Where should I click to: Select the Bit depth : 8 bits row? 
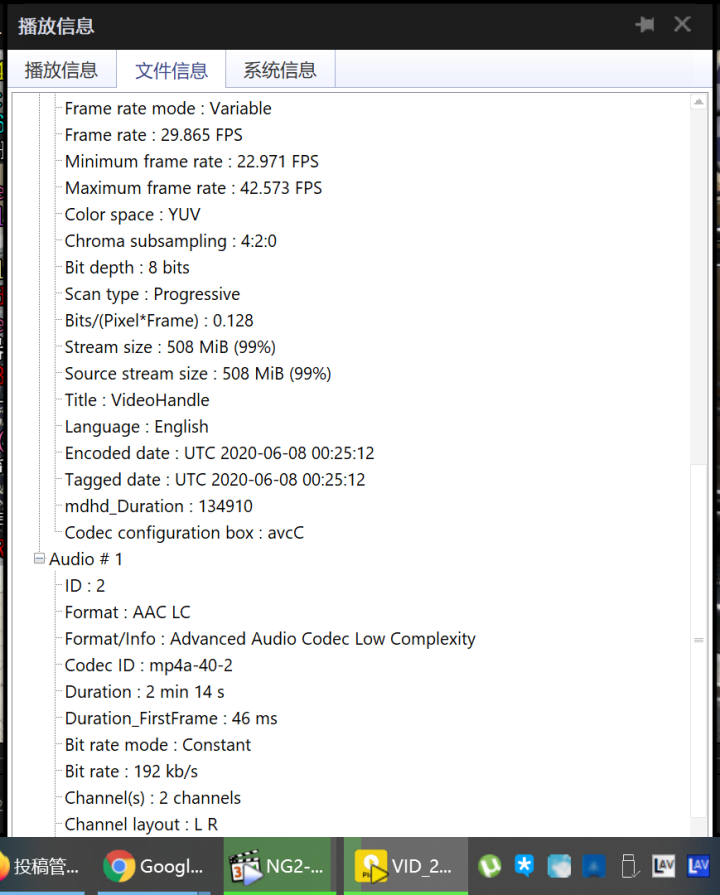pos(127,268)
